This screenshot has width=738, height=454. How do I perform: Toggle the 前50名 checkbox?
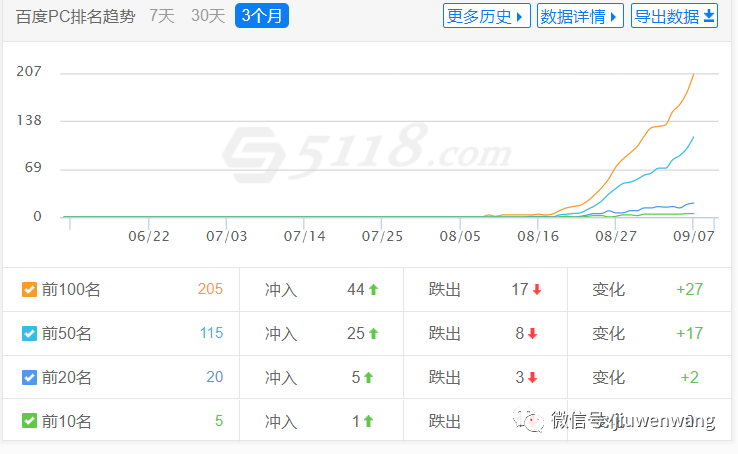[x=29, y=334]
